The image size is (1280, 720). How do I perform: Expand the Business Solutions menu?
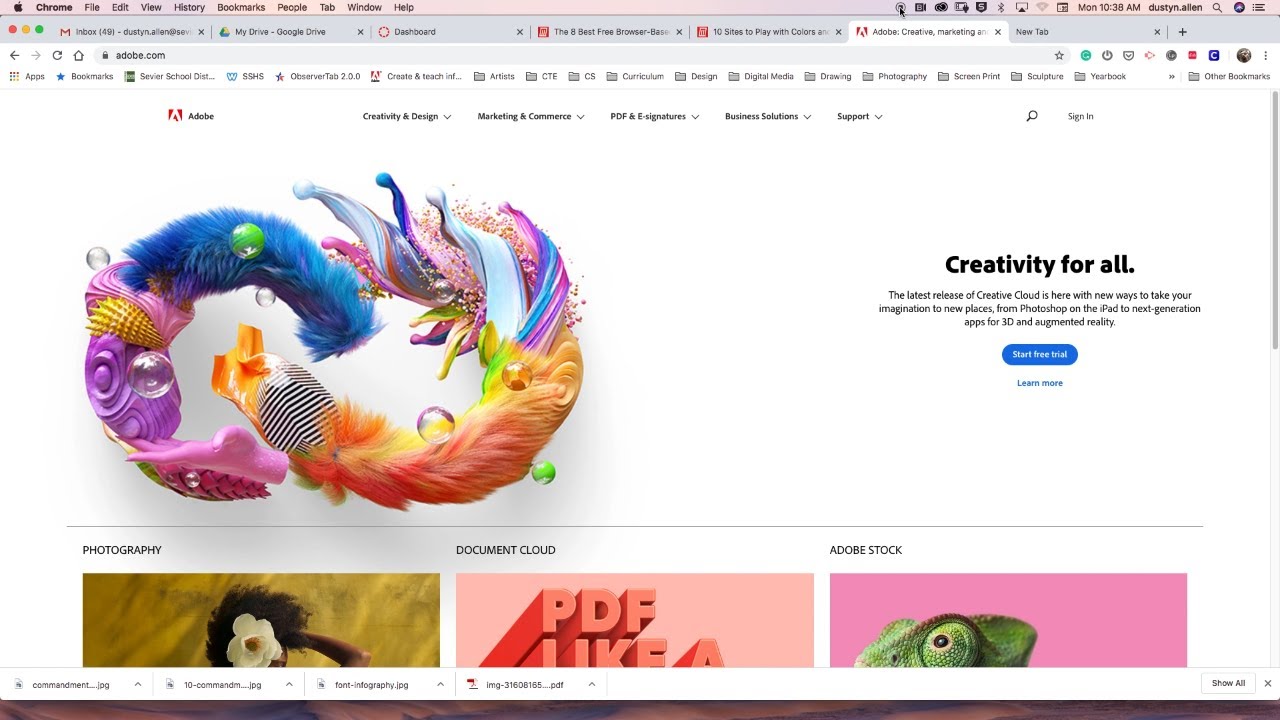point(768,116)
